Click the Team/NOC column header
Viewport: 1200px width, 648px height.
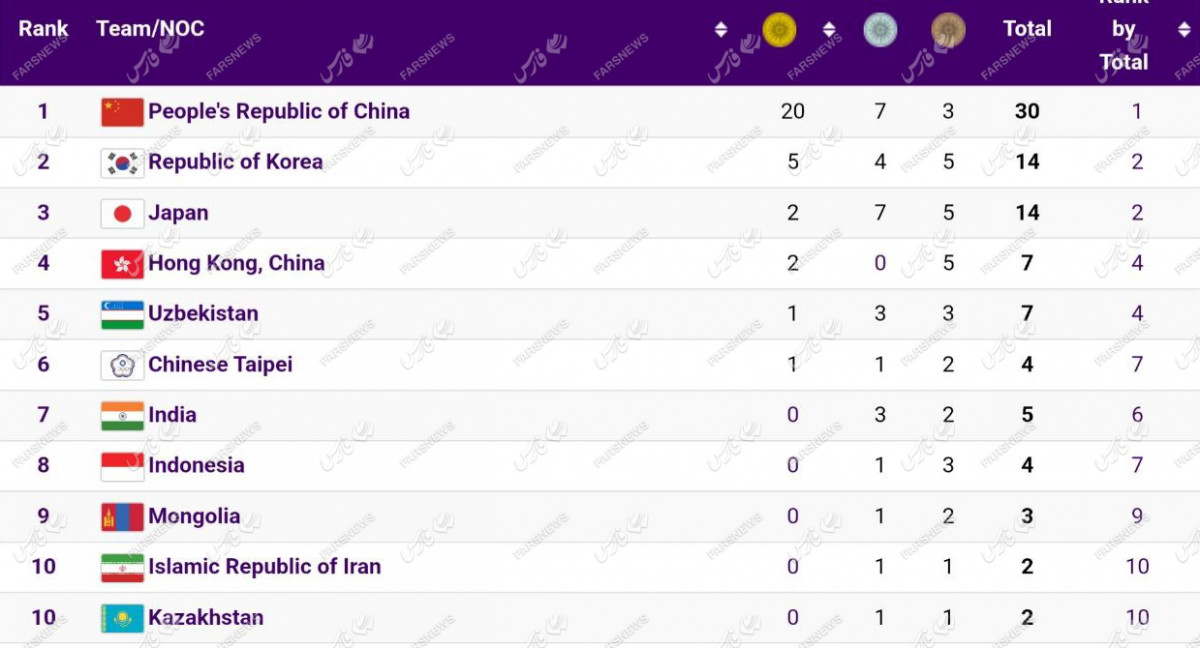click(150, 29)
